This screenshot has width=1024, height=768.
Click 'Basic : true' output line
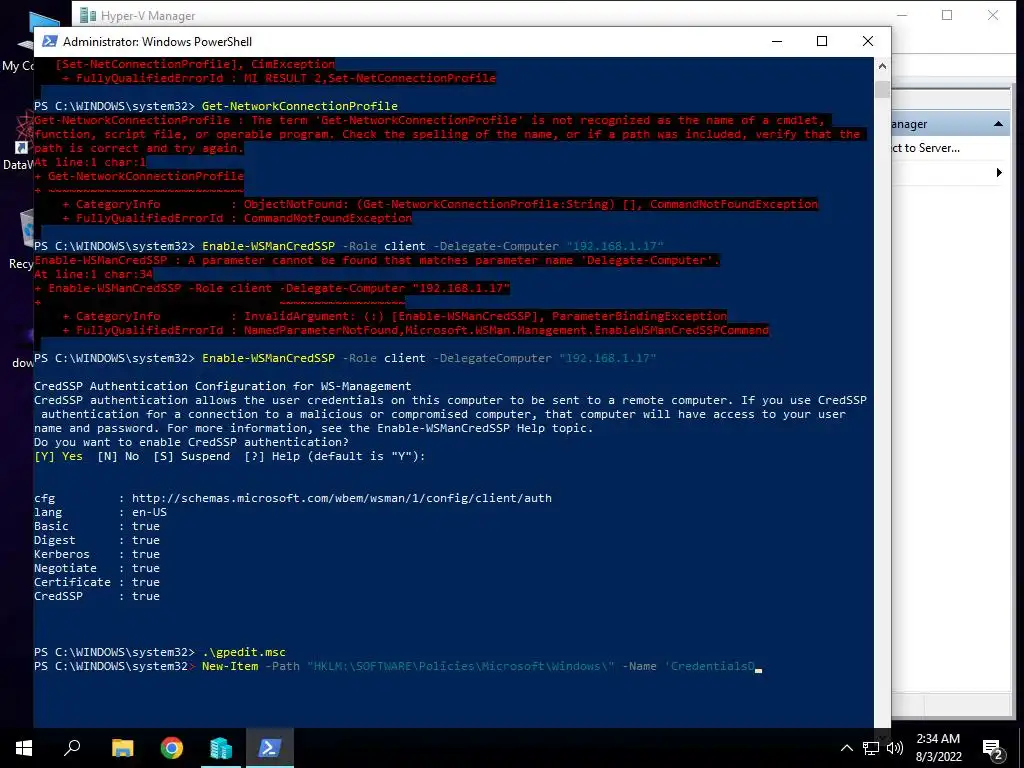(97, 526)
